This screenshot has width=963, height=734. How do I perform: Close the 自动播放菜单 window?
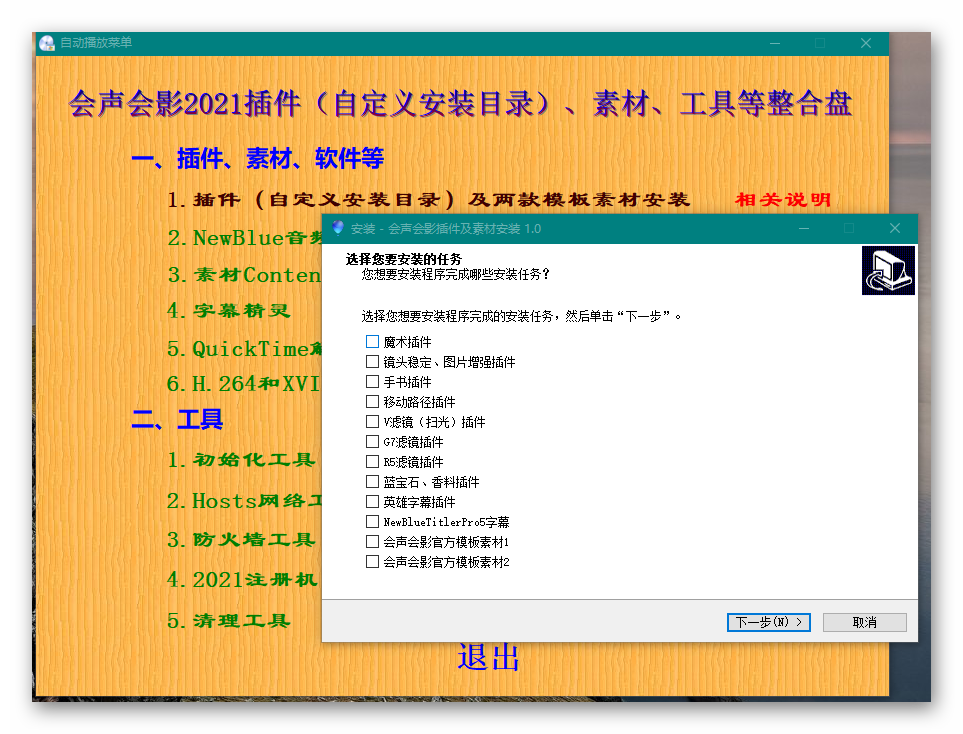coord(866,43)
